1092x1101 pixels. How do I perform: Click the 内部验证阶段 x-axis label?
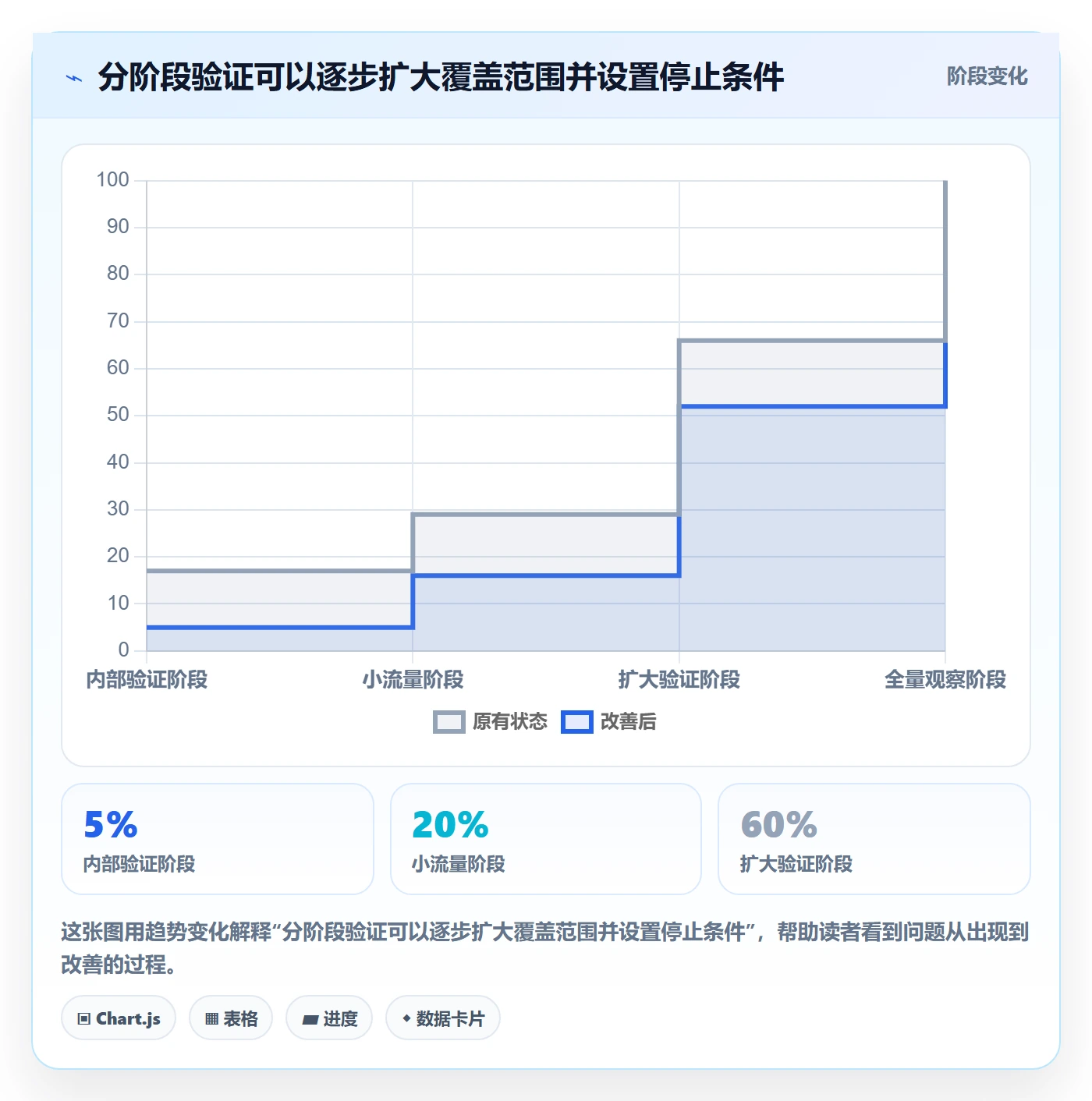point(147,680)
